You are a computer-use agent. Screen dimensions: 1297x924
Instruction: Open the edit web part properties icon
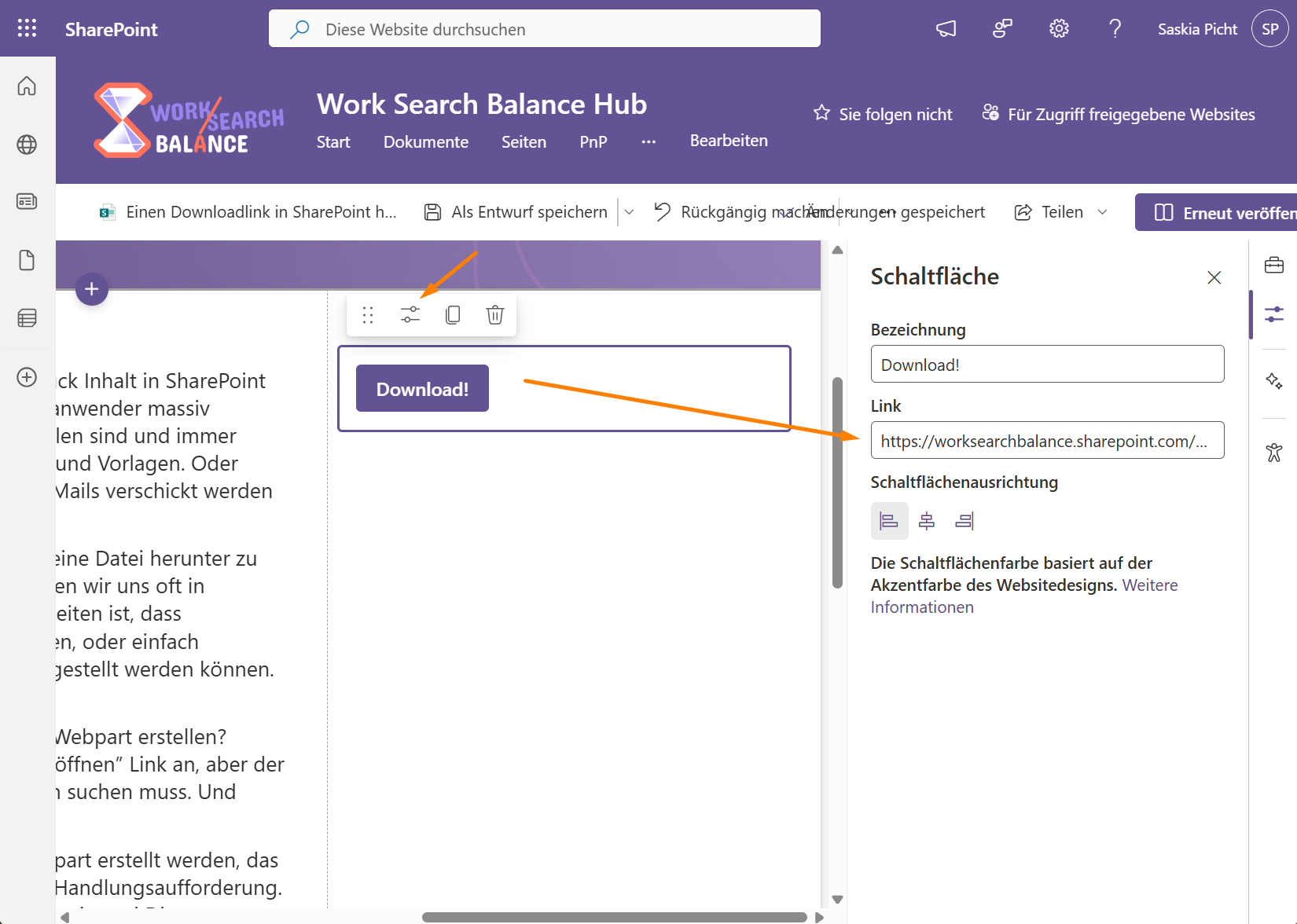click(410, 315)
